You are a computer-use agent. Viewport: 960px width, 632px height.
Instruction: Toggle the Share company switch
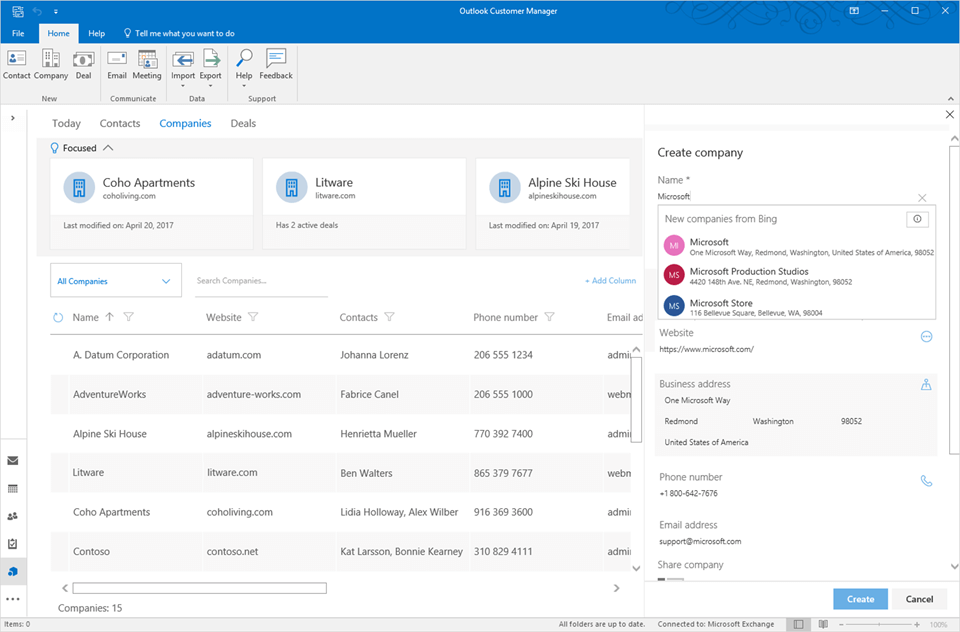coord(670,579)
